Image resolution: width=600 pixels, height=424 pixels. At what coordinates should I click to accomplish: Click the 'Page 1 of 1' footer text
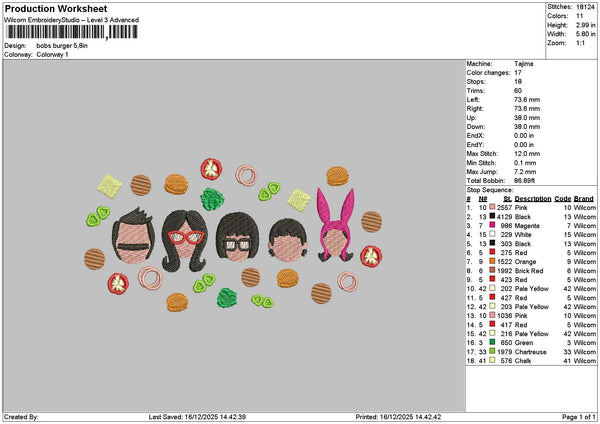coord(579,417)
